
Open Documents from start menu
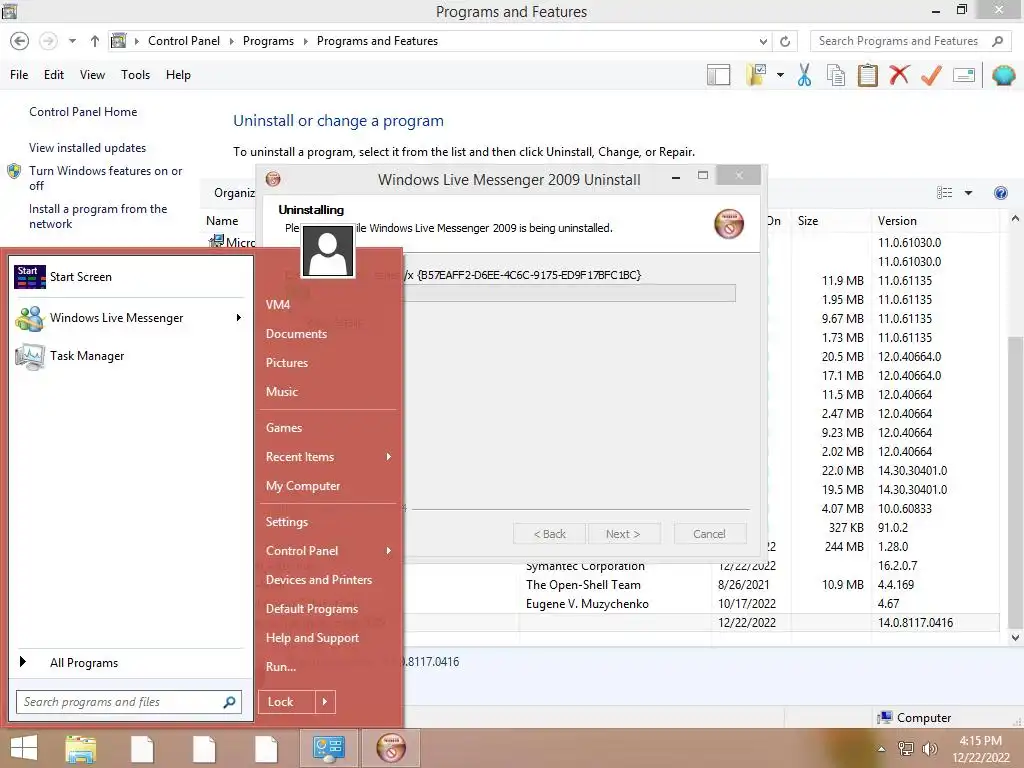coord(296,334)
